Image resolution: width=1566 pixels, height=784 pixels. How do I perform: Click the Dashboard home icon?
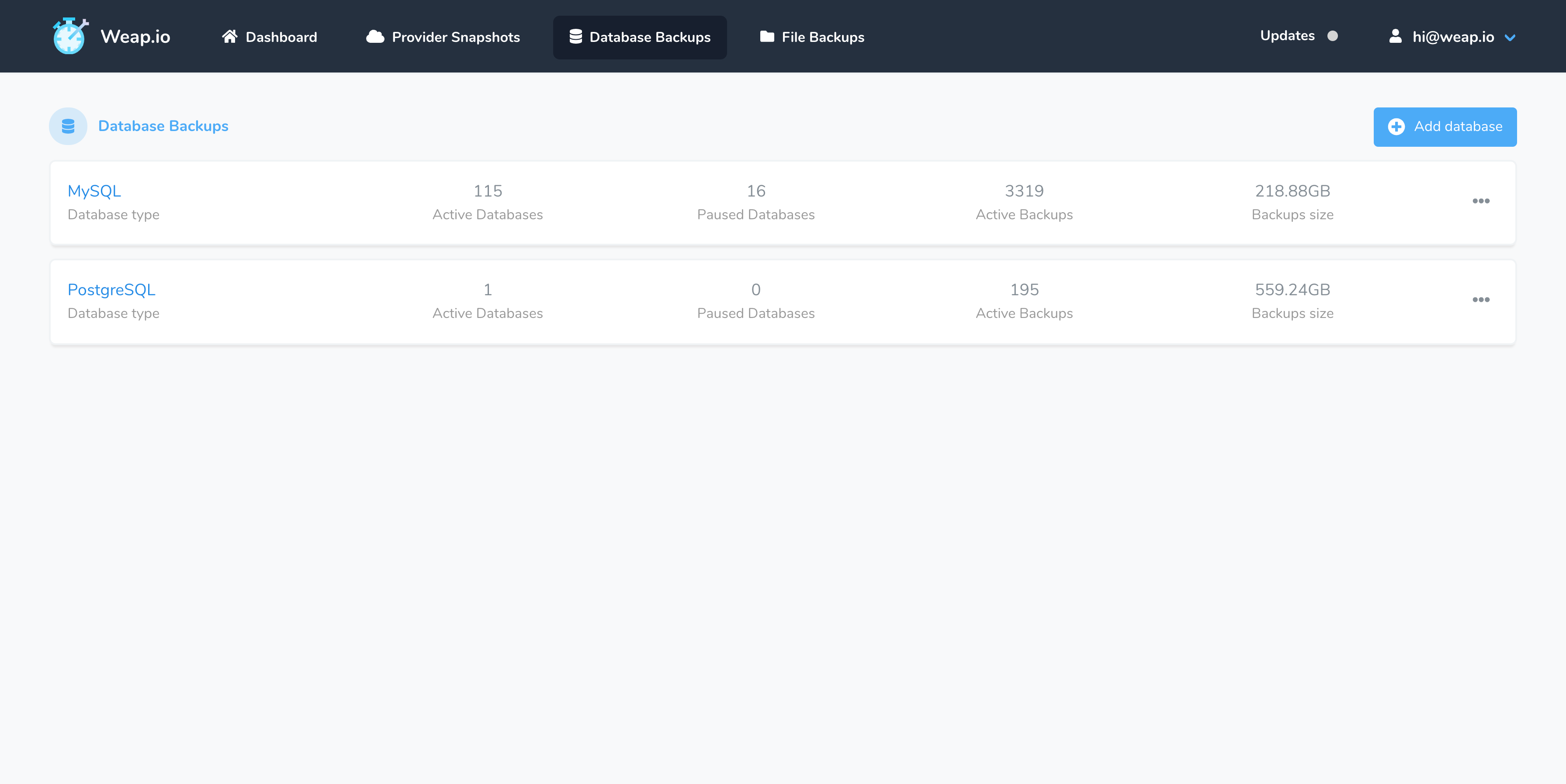pyautogui.click(x=229, y=36)
